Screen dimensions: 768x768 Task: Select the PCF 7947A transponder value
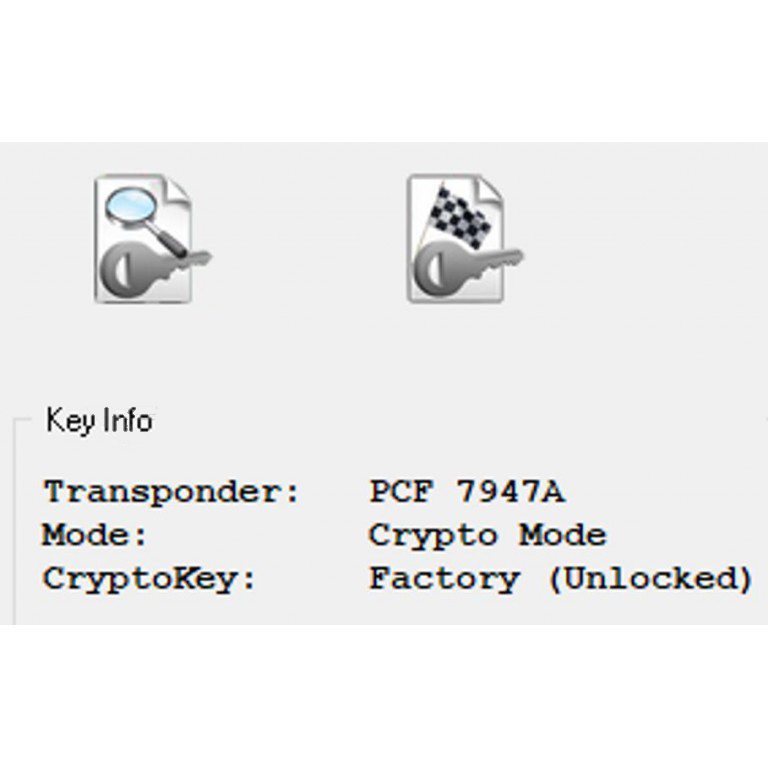(467, 492)
